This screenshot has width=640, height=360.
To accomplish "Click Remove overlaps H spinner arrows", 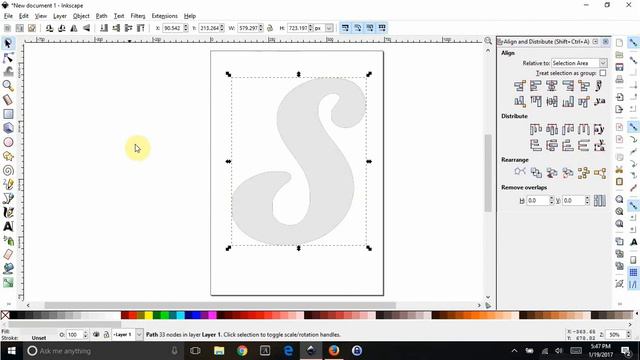I will coord(551,201).
